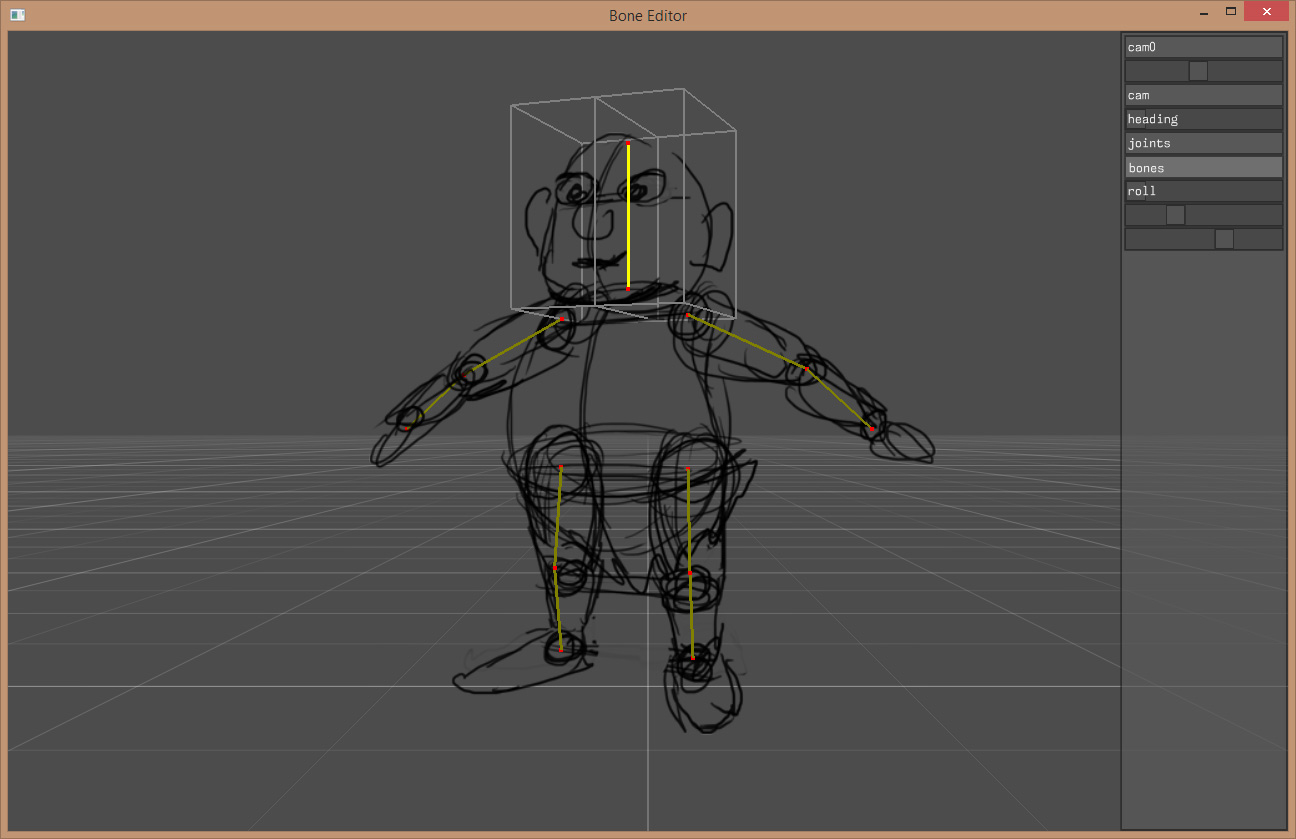The image size is (1296, 839).
Task: Click slider handle just below roll
Action: click(1175, 215)
